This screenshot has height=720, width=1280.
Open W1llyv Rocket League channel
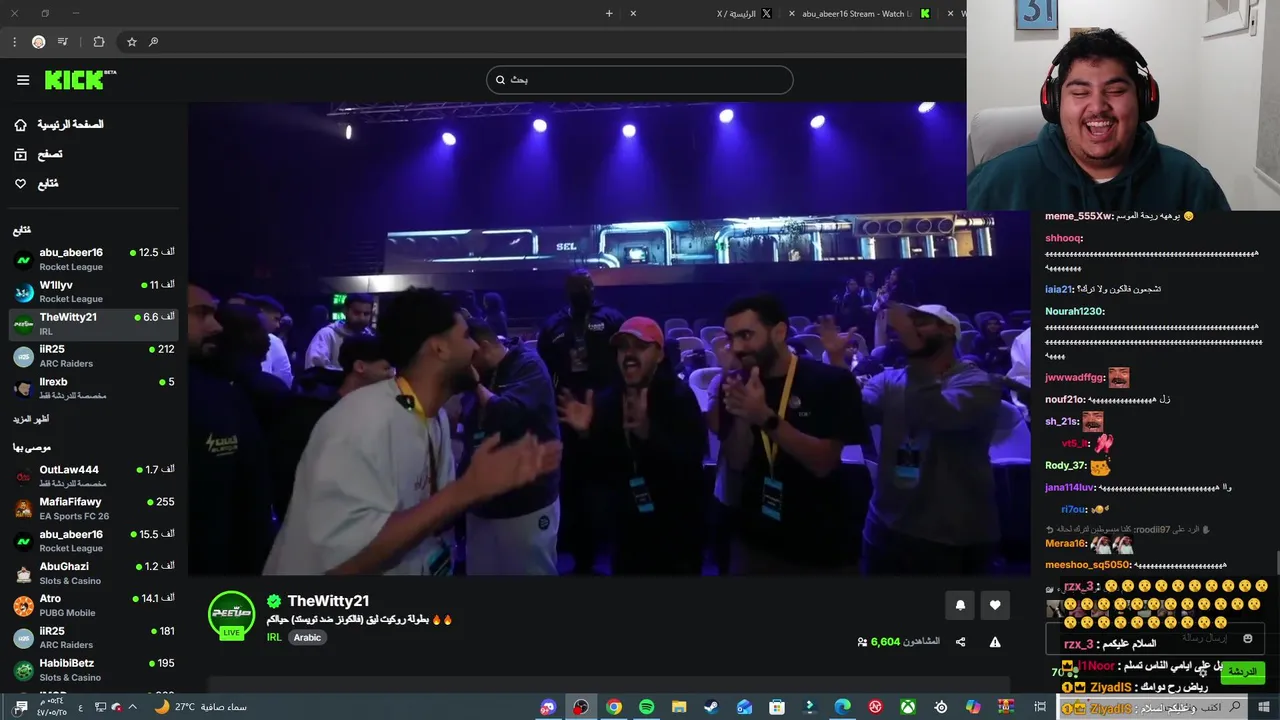[x=93, y=291]
